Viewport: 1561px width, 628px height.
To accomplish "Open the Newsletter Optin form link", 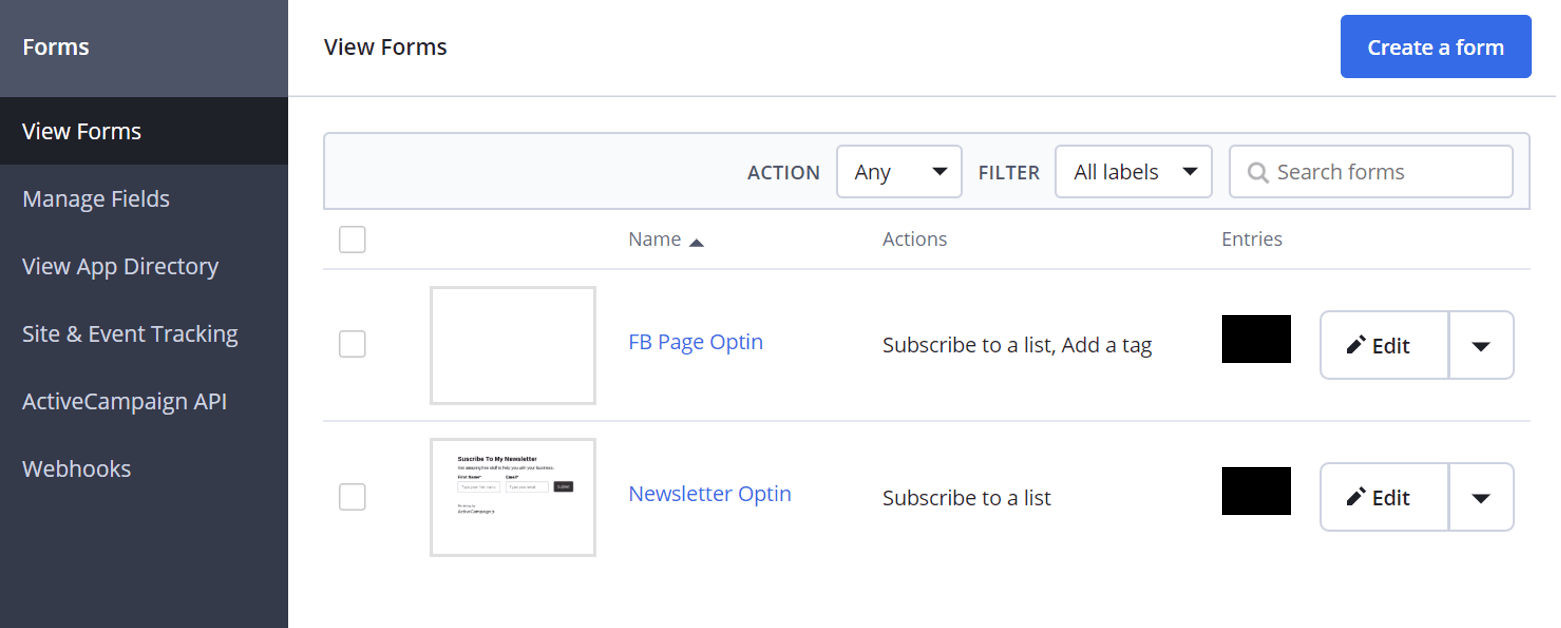I will (709, 494).
